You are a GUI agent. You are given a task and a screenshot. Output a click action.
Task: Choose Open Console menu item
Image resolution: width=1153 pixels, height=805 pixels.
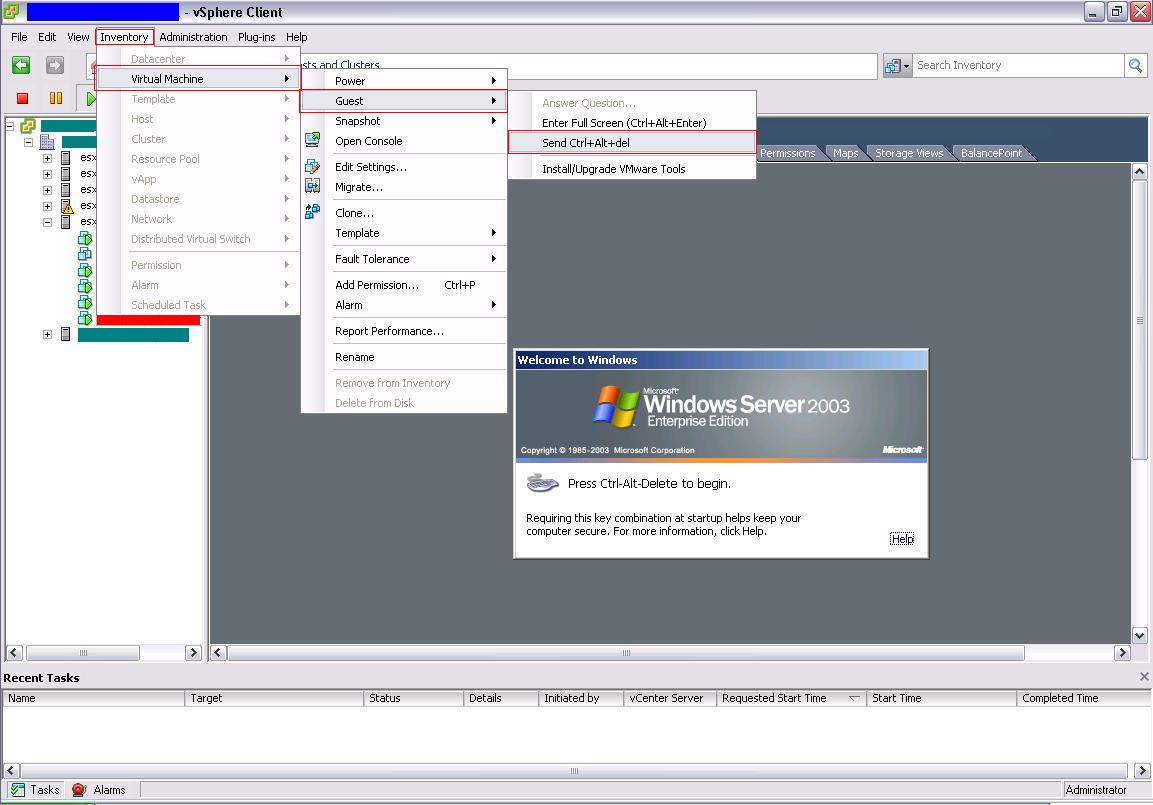pyautogui.click(x=404, y=140)
